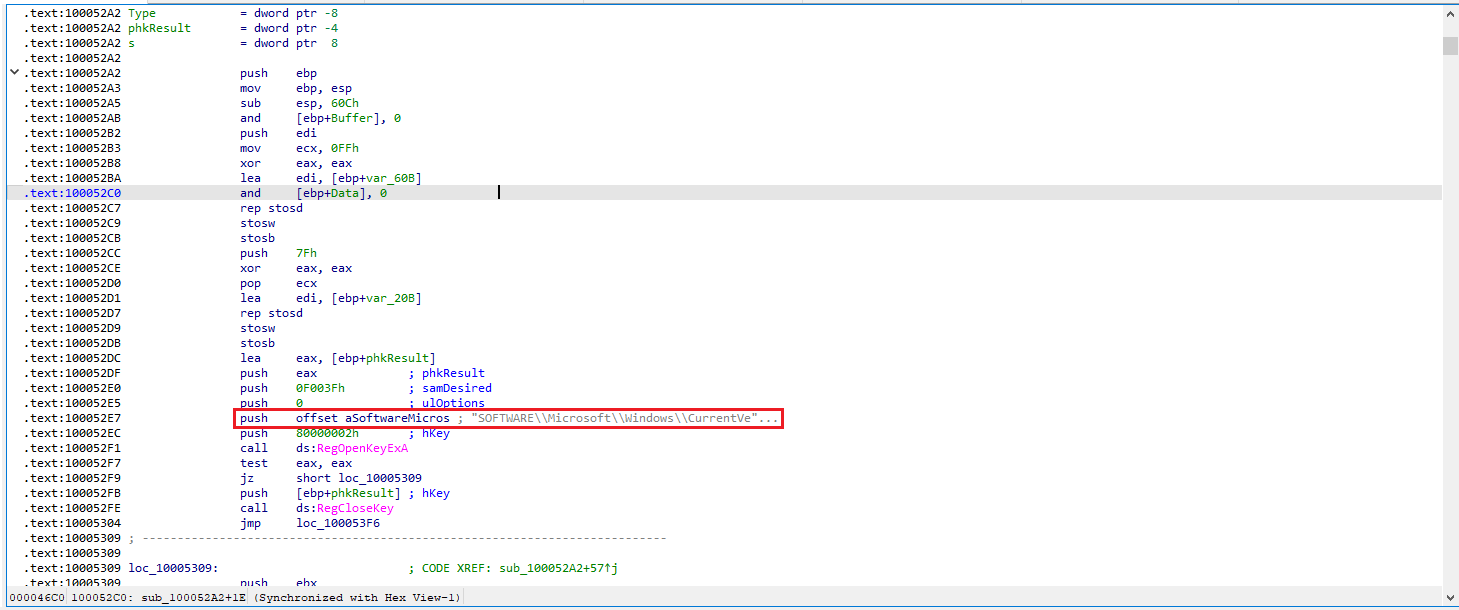Collapse the function at .text:100052A2 chevron

tap(14, 73)
